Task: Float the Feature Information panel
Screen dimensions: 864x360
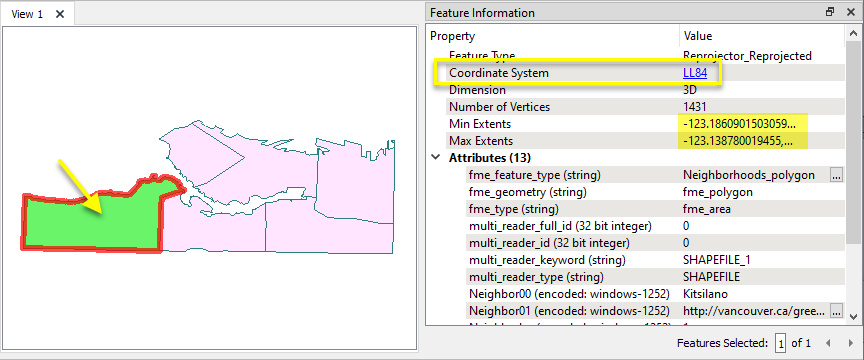Action: pos(830,12)
